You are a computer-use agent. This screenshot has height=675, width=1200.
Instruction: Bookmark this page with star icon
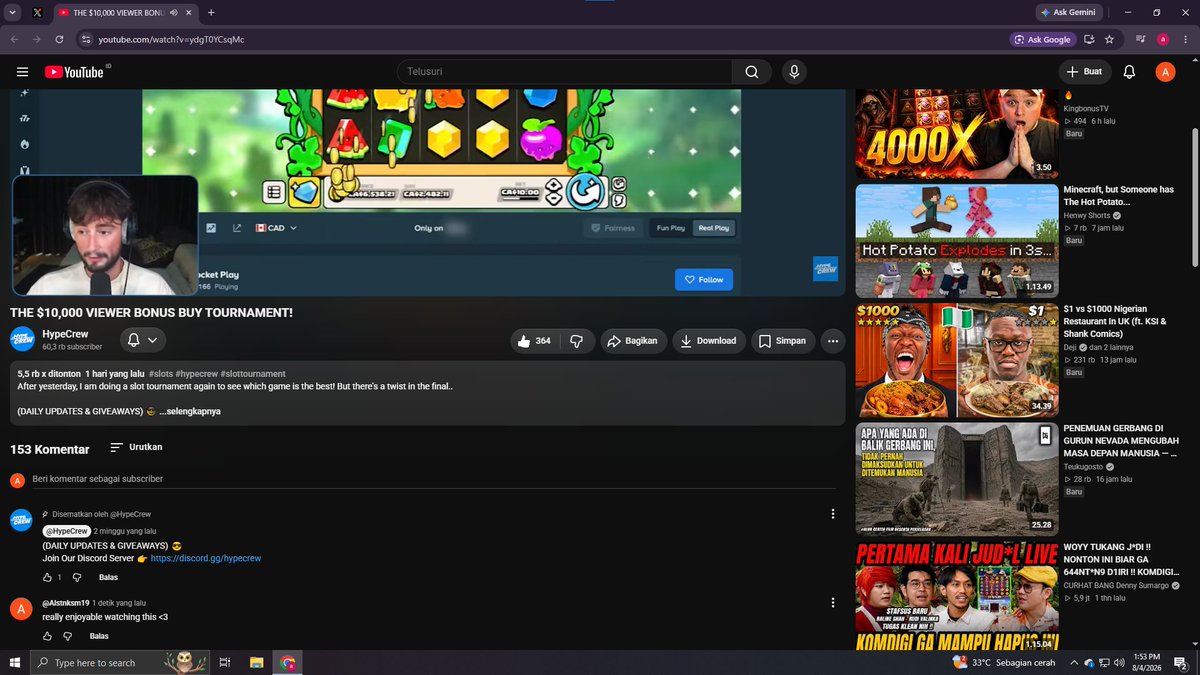click(1109, 40)
